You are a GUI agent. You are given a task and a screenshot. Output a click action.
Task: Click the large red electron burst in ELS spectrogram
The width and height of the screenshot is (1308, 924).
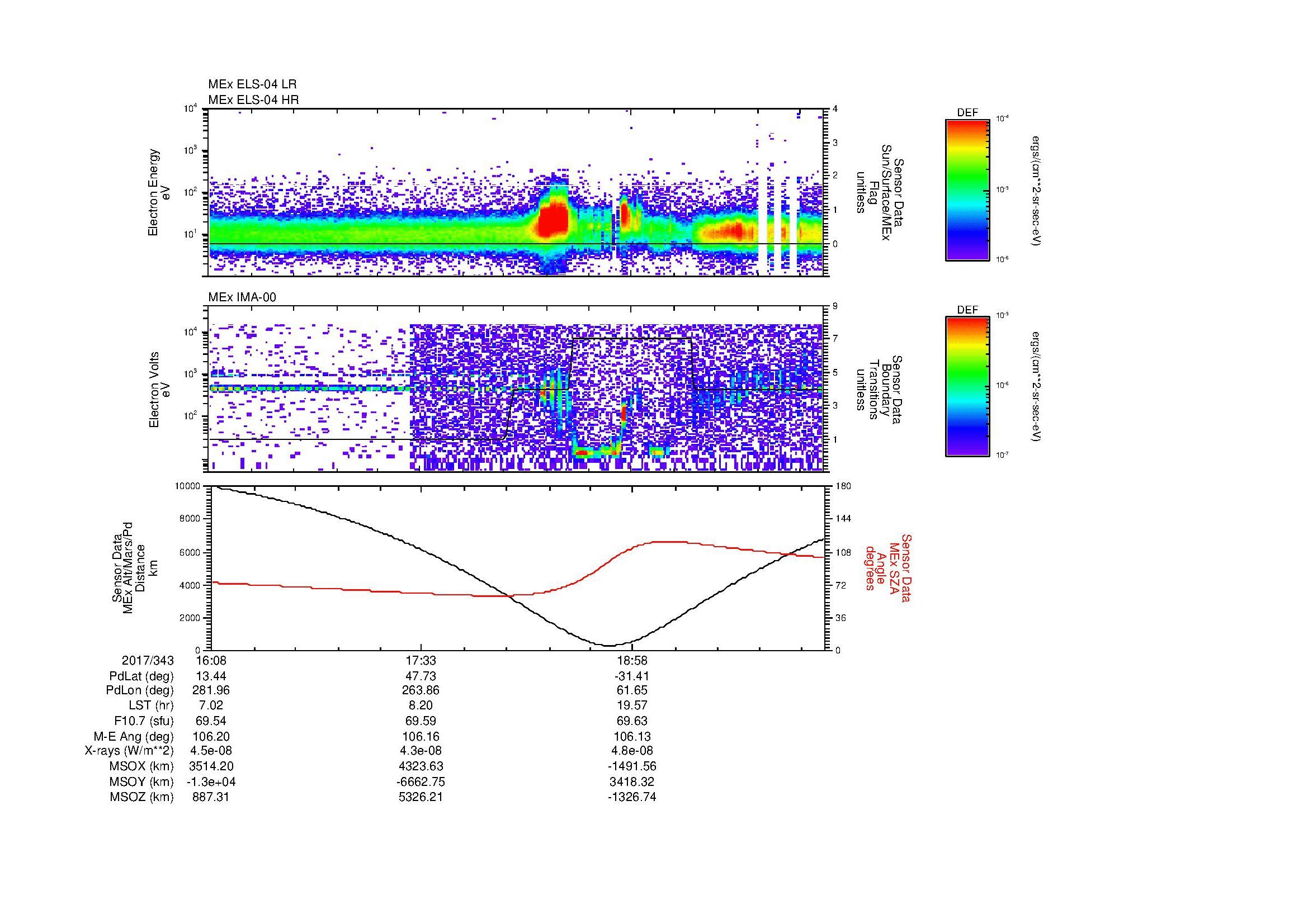tap(552, 221)
